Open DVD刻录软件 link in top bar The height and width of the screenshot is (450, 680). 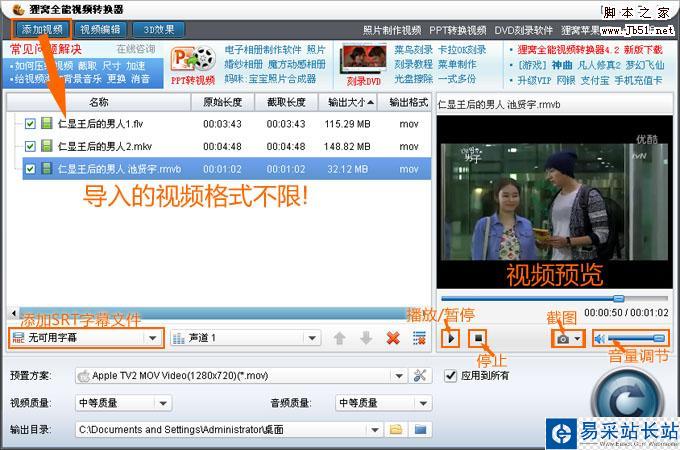tap(524, 30)
